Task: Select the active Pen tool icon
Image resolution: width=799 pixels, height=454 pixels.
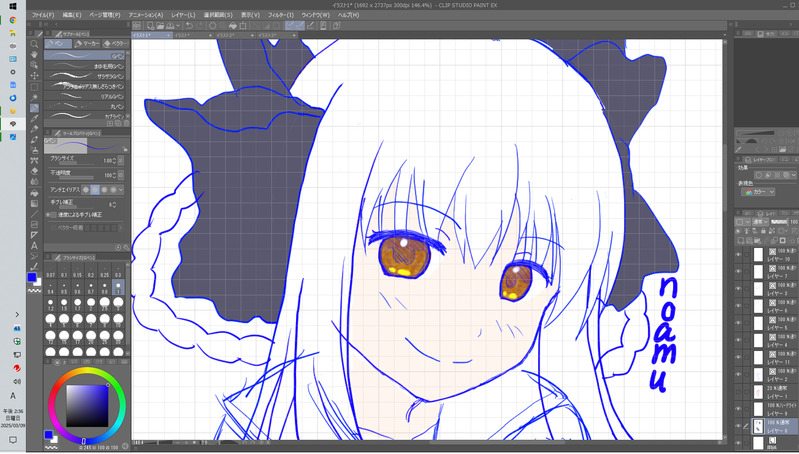Action: pyautogui.click(x=34, y=108)
